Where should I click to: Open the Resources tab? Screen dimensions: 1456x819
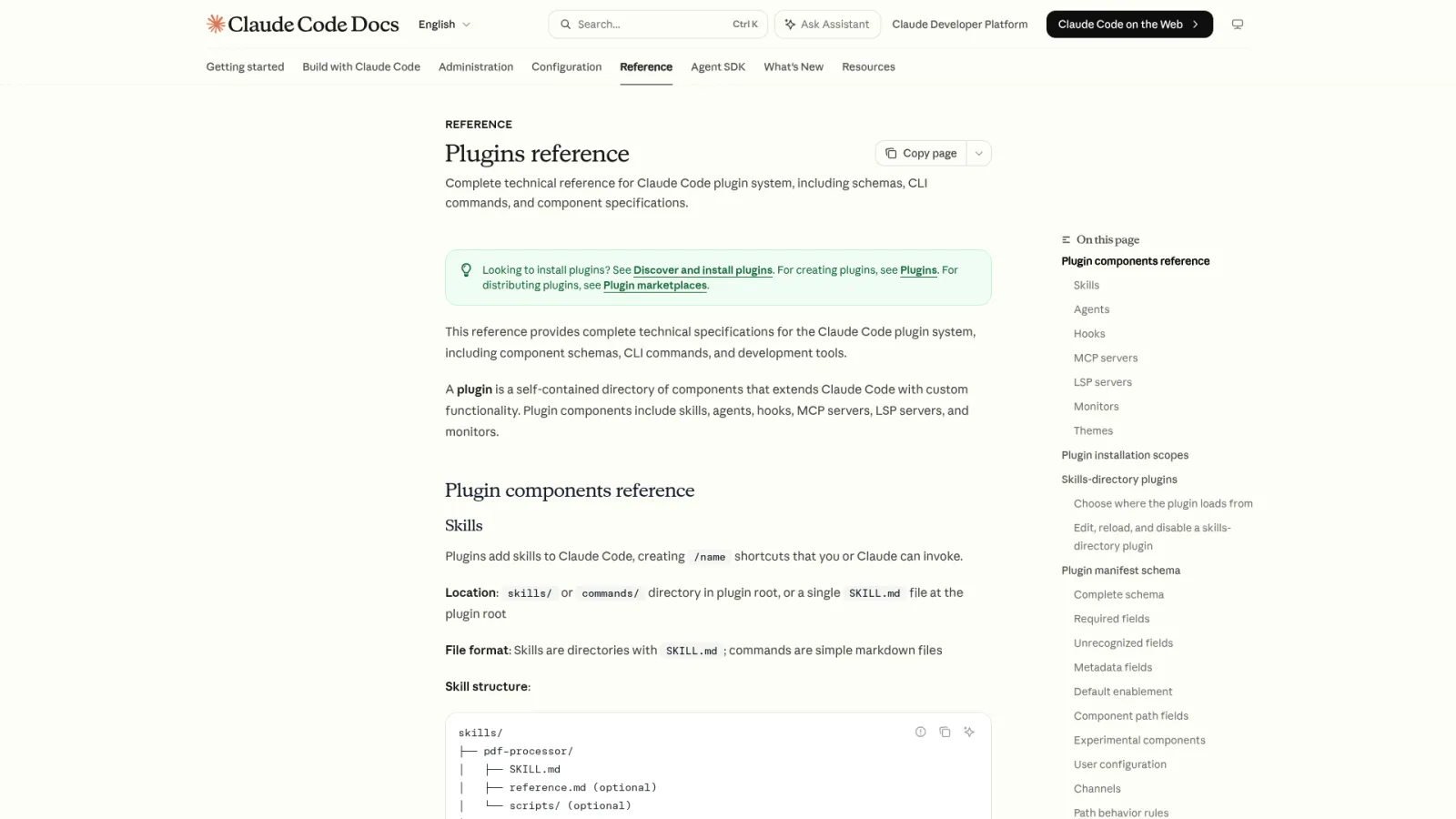coord(868,66)
